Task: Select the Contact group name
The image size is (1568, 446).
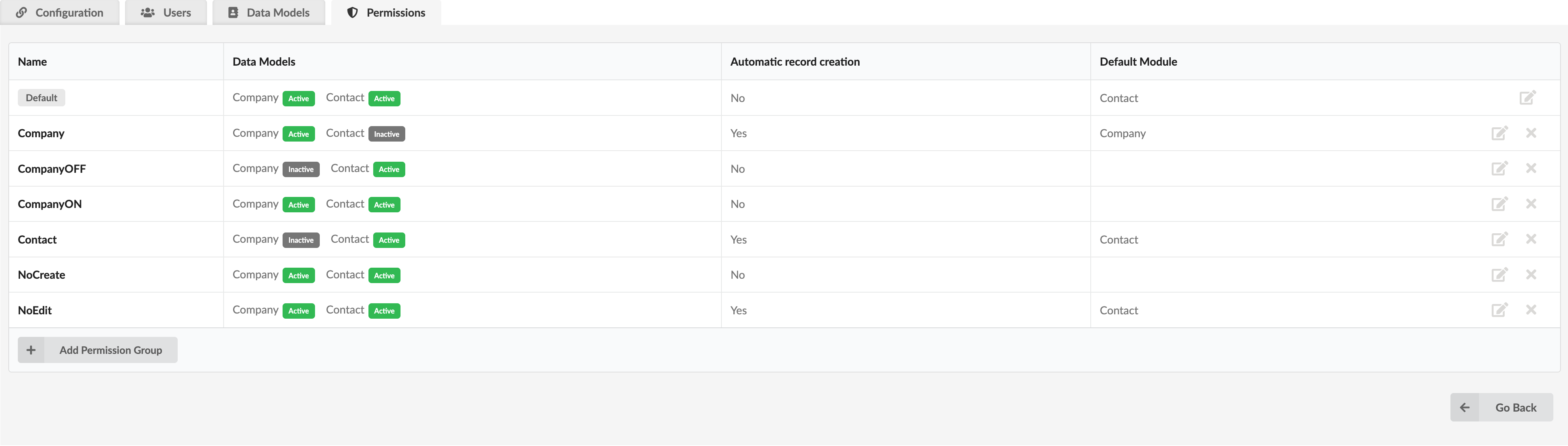Action: click(37, 240)
